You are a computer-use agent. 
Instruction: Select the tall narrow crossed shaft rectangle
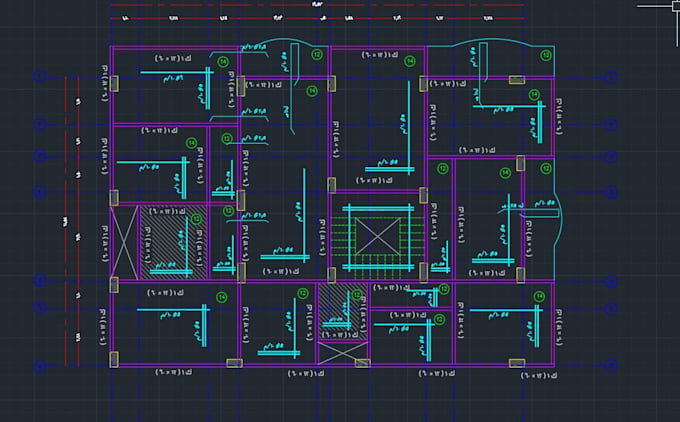click(x=124, y=243)
